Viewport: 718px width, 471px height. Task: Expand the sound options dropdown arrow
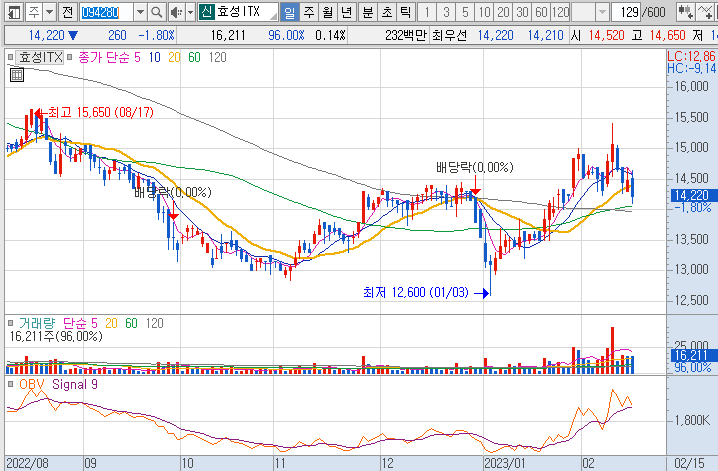(x=190, y=12)
